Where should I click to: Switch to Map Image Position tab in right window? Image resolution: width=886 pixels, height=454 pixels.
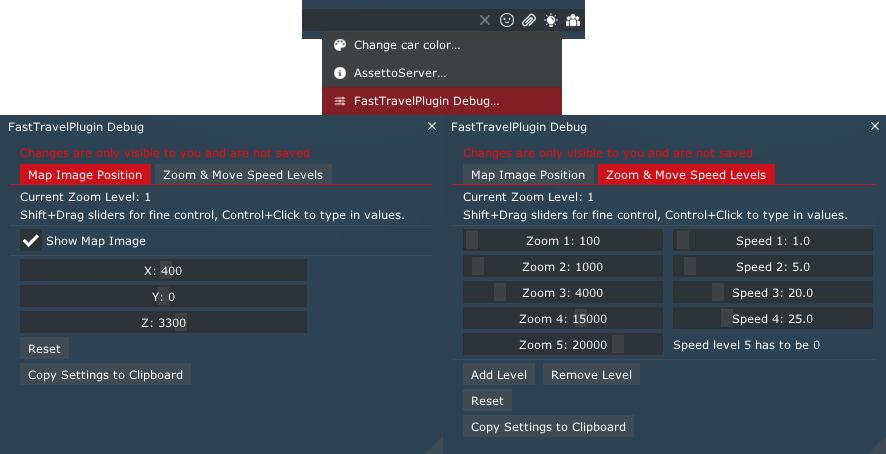[528, 175]
